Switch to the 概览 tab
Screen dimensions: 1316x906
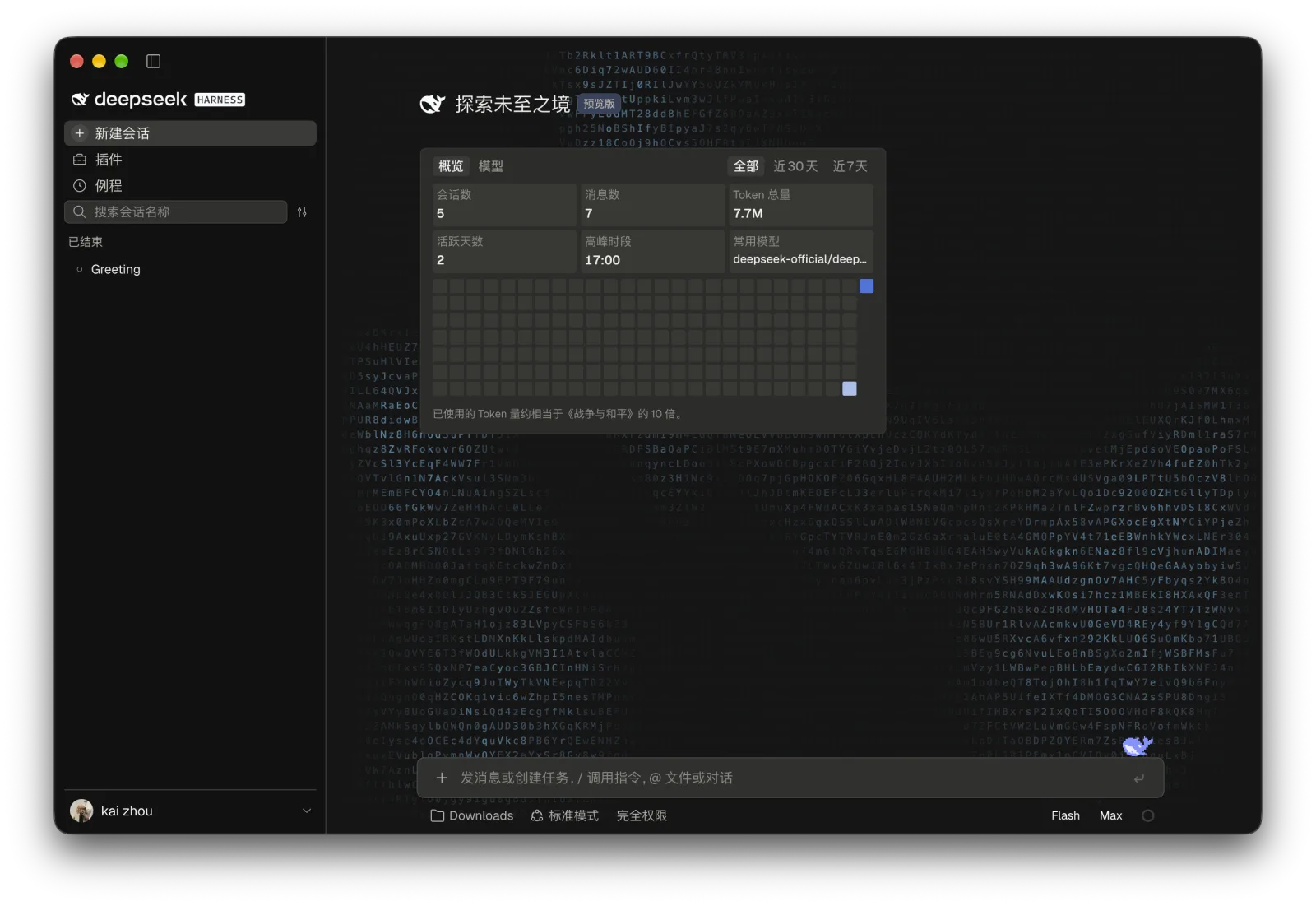point(451,166)
